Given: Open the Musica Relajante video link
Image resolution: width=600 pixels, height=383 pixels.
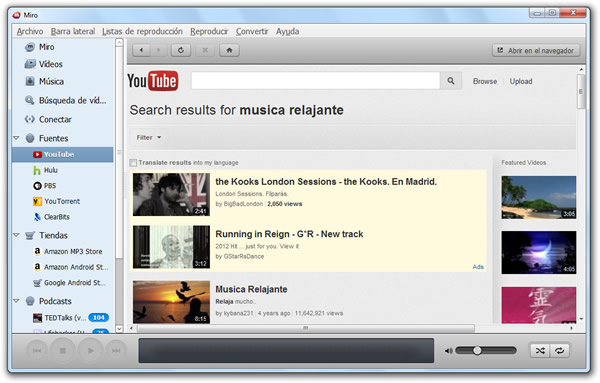Looking at the screenshot, I should pos(251,289).
